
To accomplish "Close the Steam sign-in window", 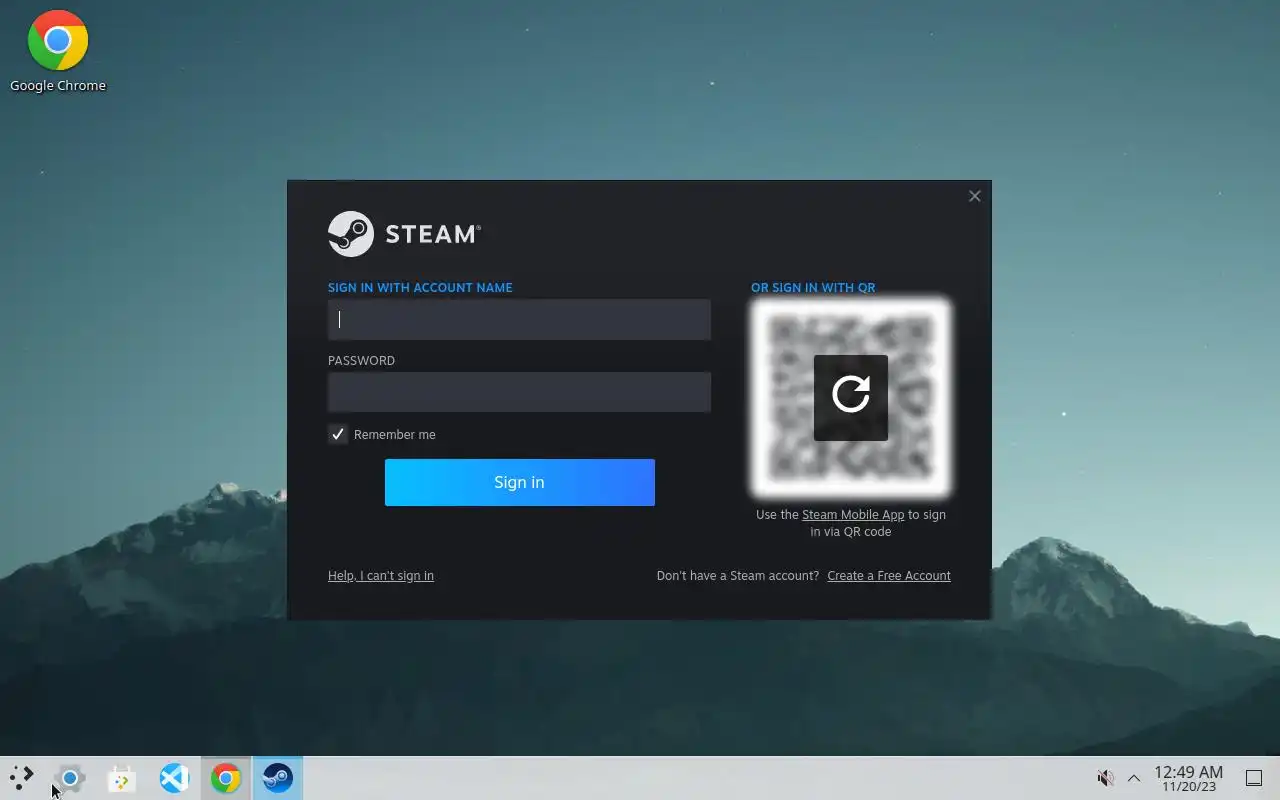I will (975, 196).
